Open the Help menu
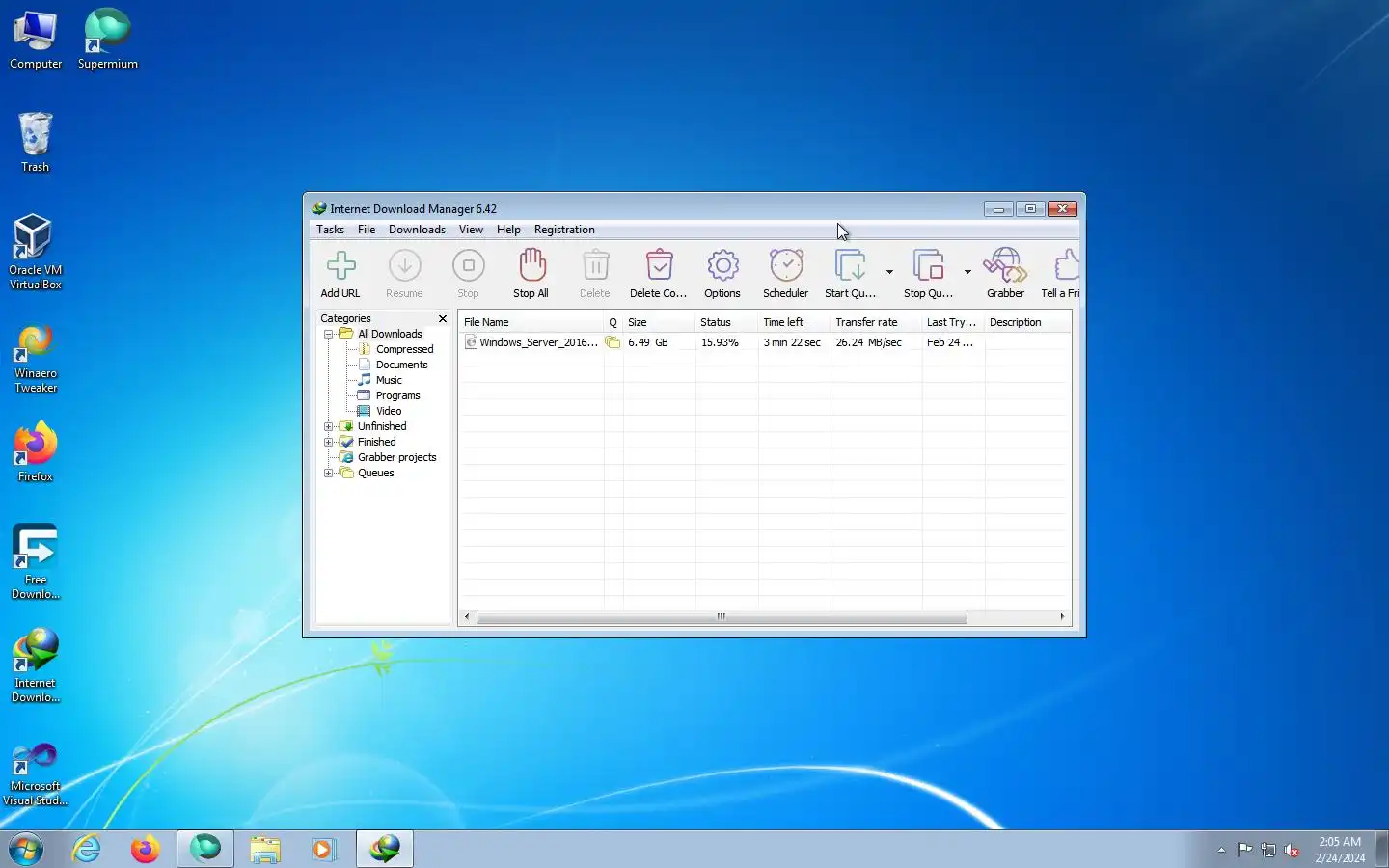Viewport: 1389px width, 868px height. (508, 230)
